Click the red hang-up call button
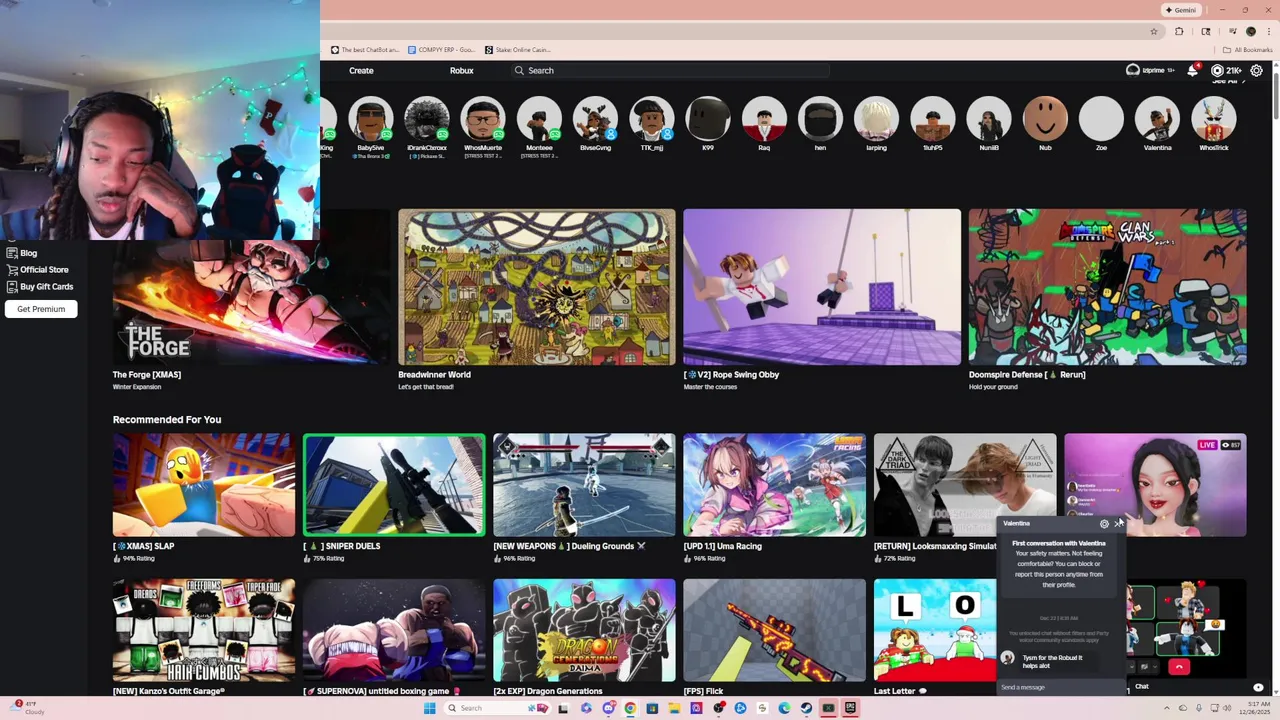The image size is (1280, 720). point(1179,667)
